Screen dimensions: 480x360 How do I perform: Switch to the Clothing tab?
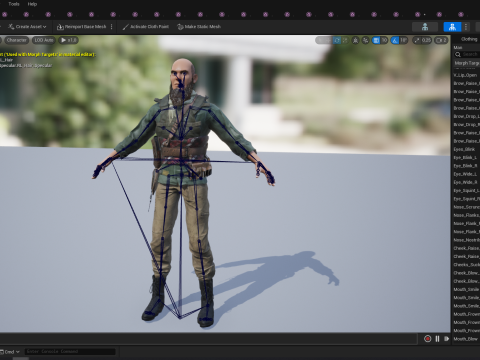click(469, 39)
